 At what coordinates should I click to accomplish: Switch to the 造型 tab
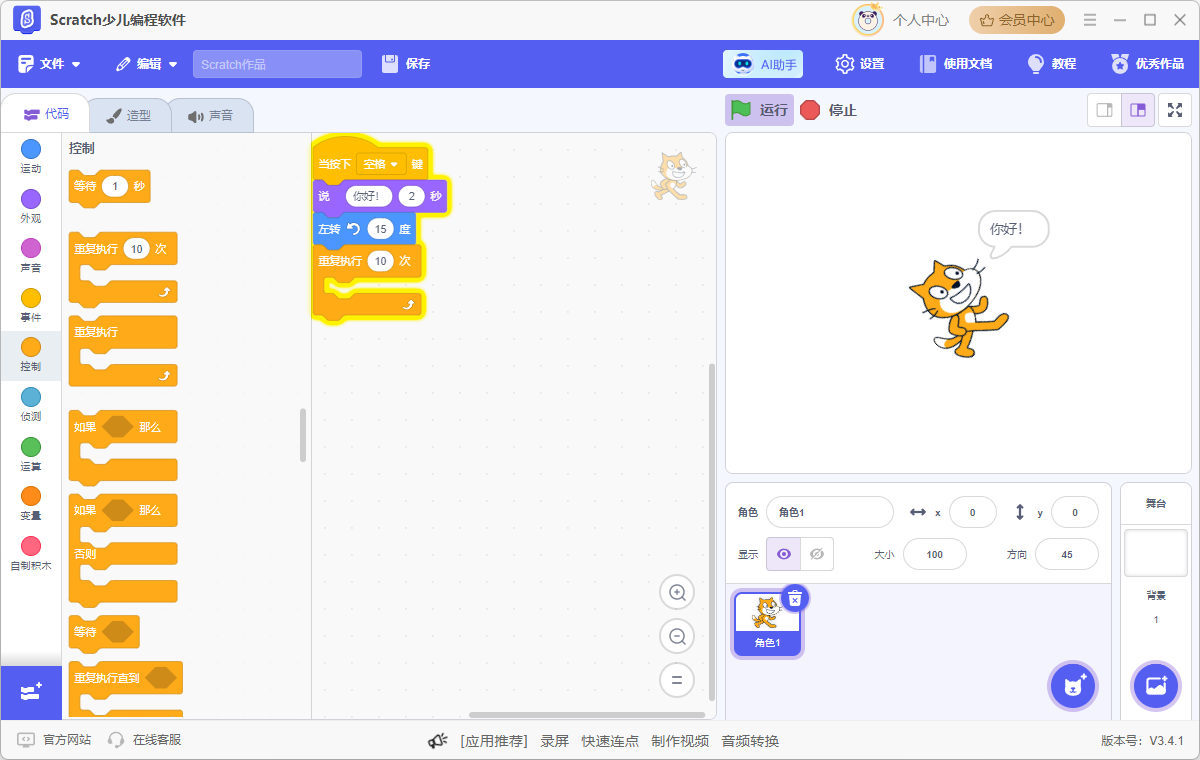click(x=128, y=115)
